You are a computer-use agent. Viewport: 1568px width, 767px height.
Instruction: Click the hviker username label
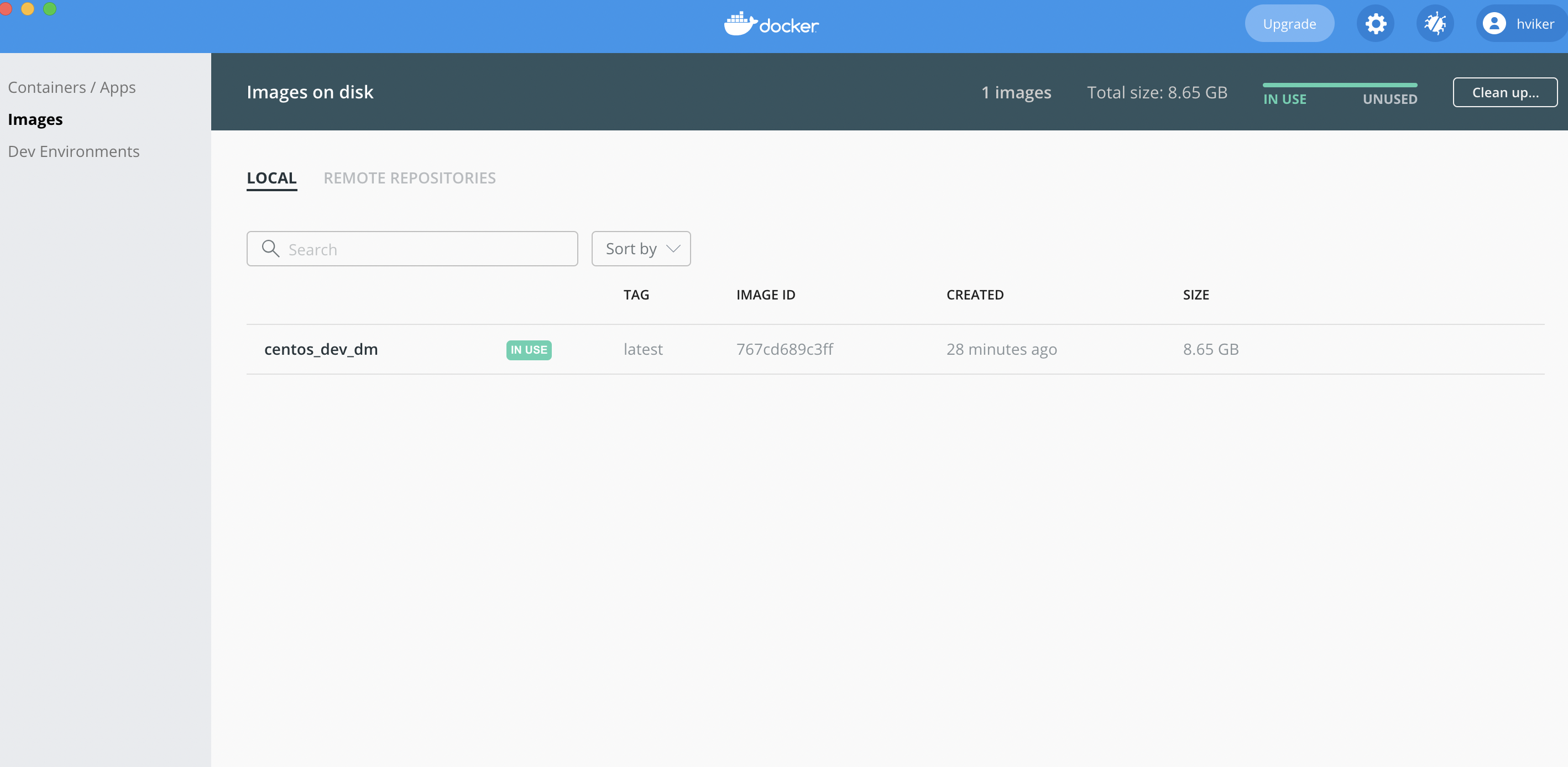coord(1534,24)
